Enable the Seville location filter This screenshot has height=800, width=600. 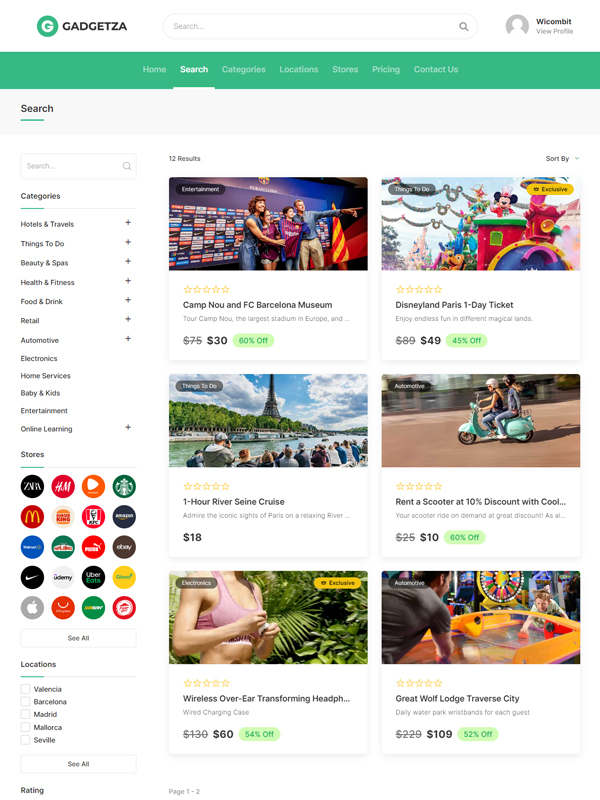25,740
